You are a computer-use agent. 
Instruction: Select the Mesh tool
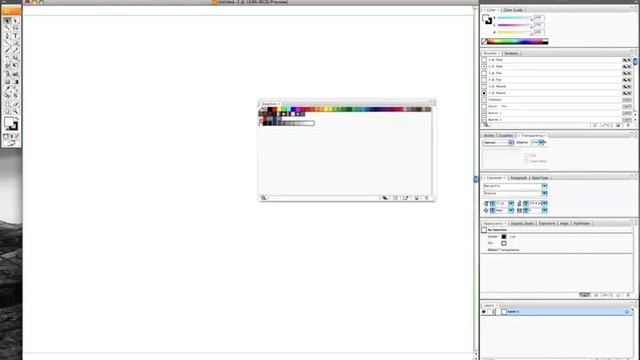pos(7,81)
